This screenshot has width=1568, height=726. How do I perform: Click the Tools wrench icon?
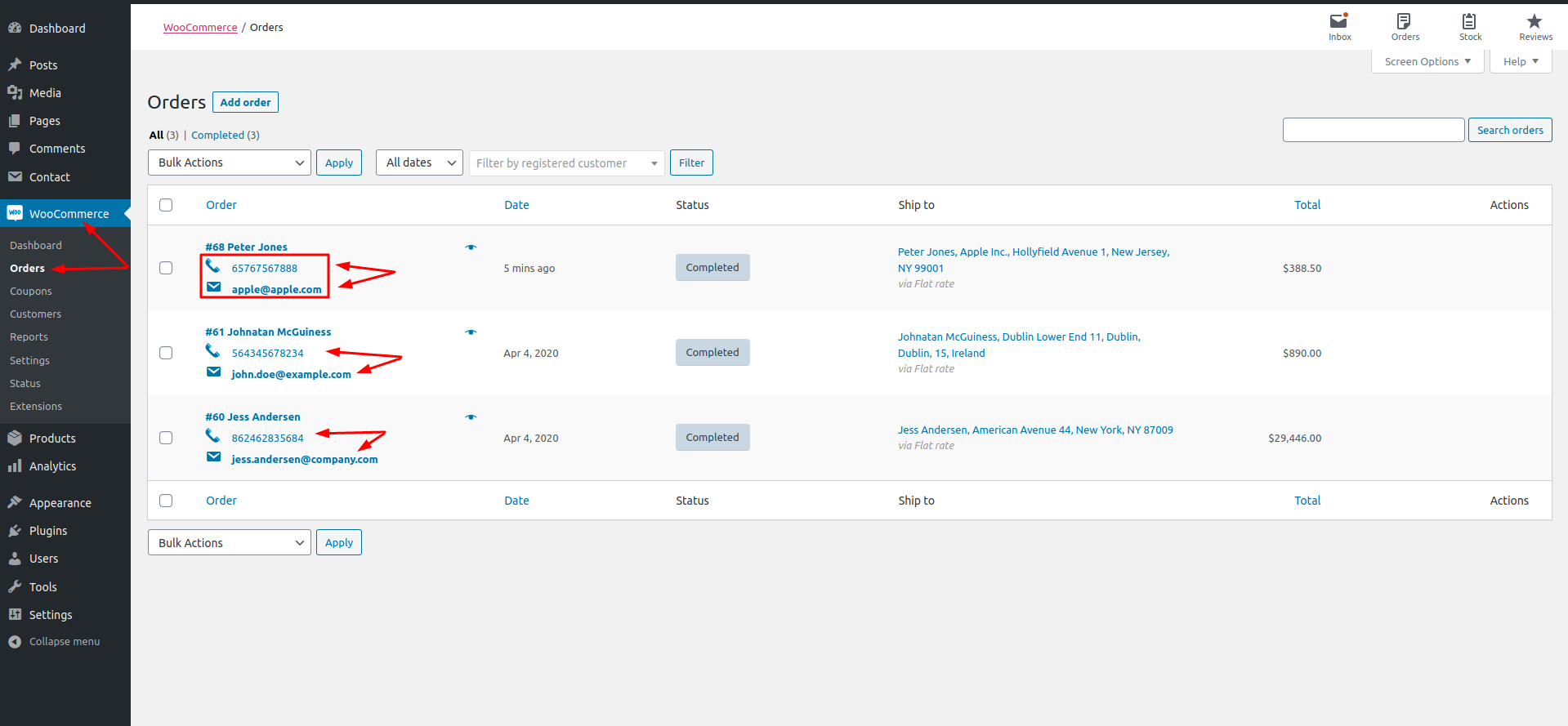[x=15, y=586]
